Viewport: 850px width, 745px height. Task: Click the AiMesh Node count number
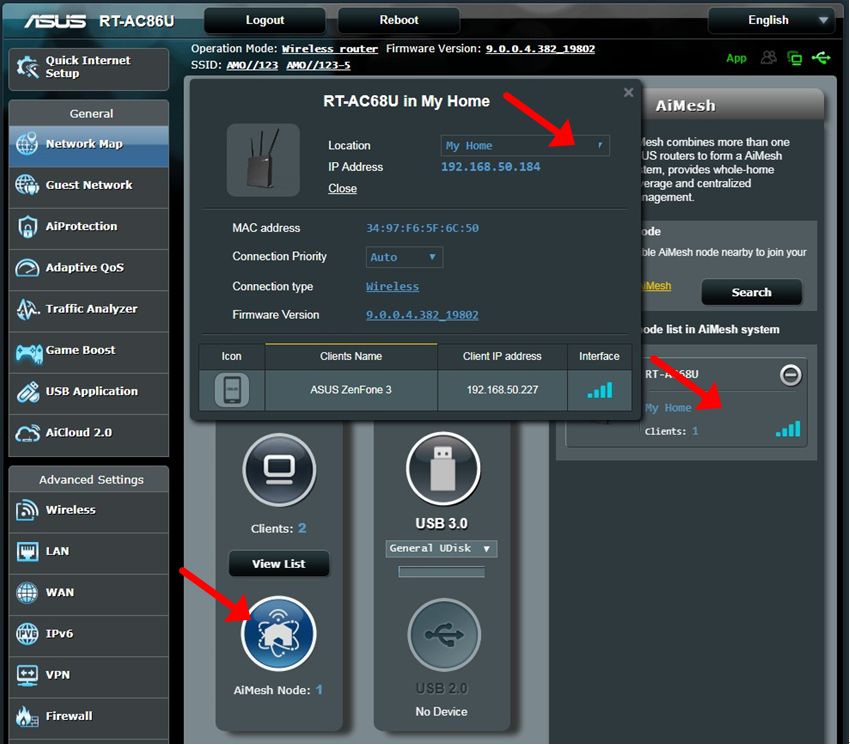pyautogui.click(x=319, y=690)
